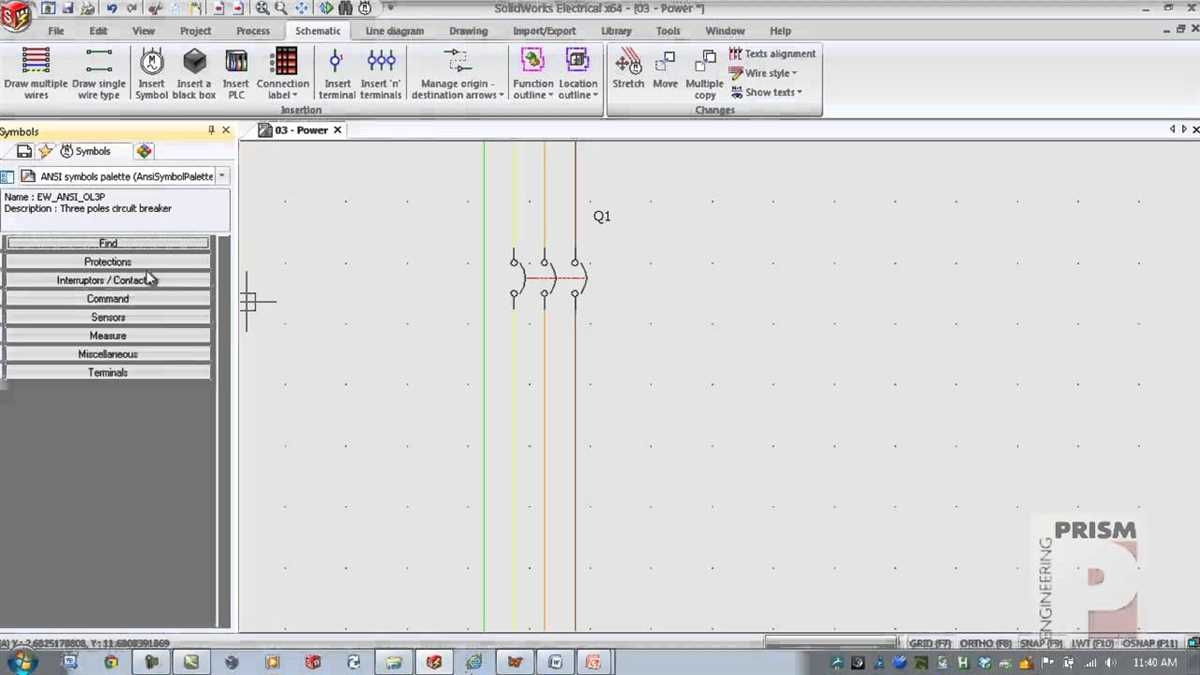Unpin the Symbols panel

[211, 131]
